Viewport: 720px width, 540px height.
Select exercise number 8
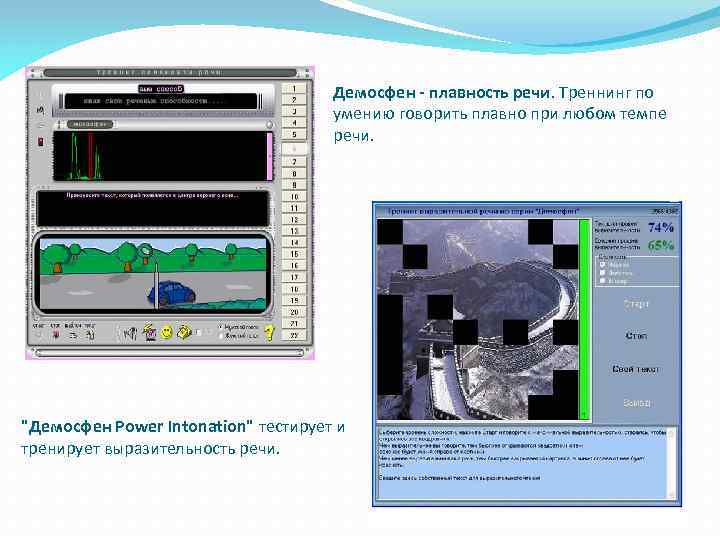[294, 174]
